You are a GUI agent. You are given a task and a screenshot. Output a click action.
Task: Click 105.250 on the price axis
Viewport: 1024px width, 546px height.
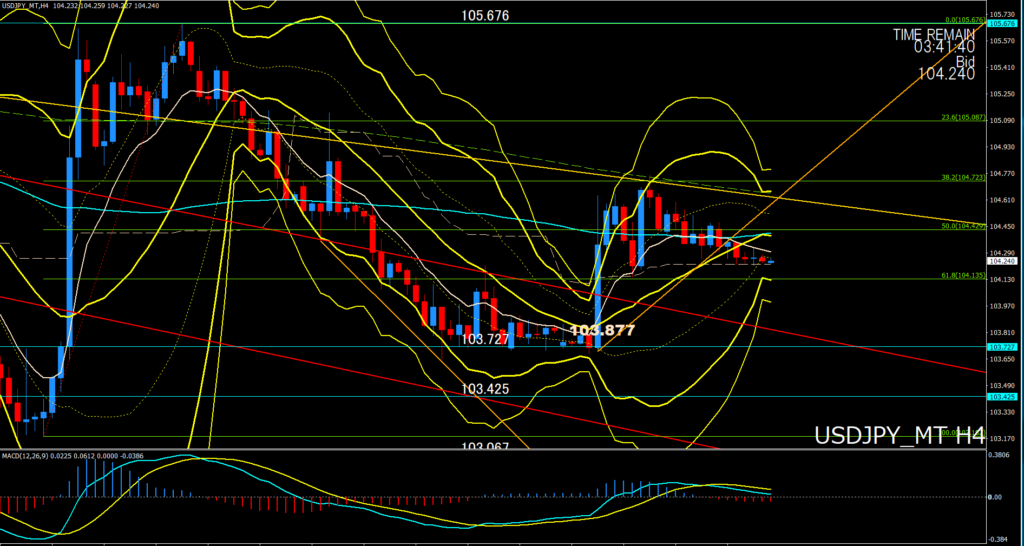click(x=1002, y=94)
